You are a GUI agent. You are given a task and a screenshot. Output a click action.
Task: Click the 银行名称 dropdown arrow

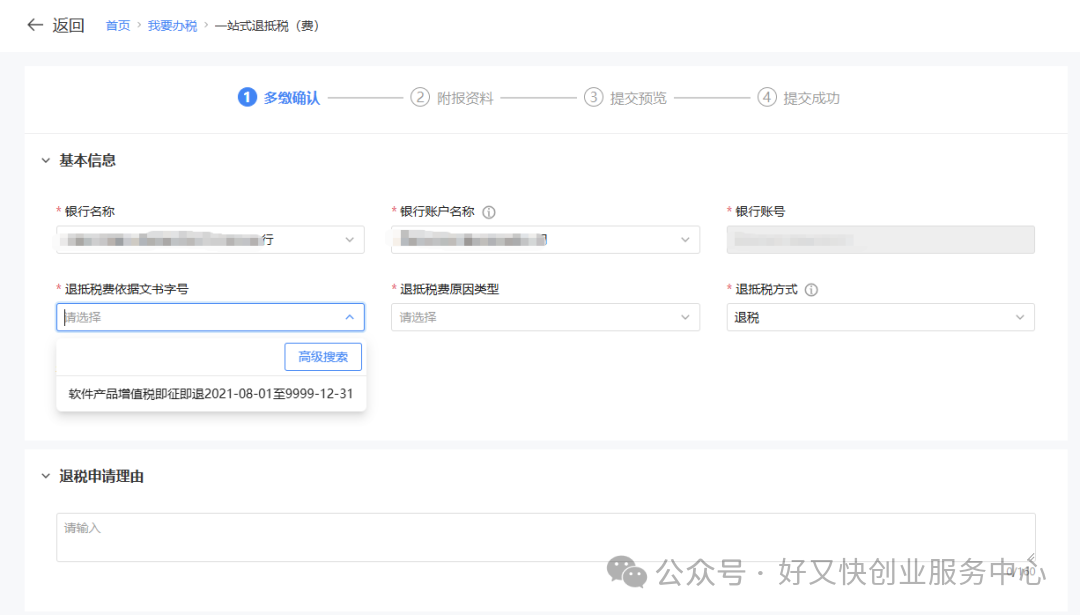click(x=350, y=240)
